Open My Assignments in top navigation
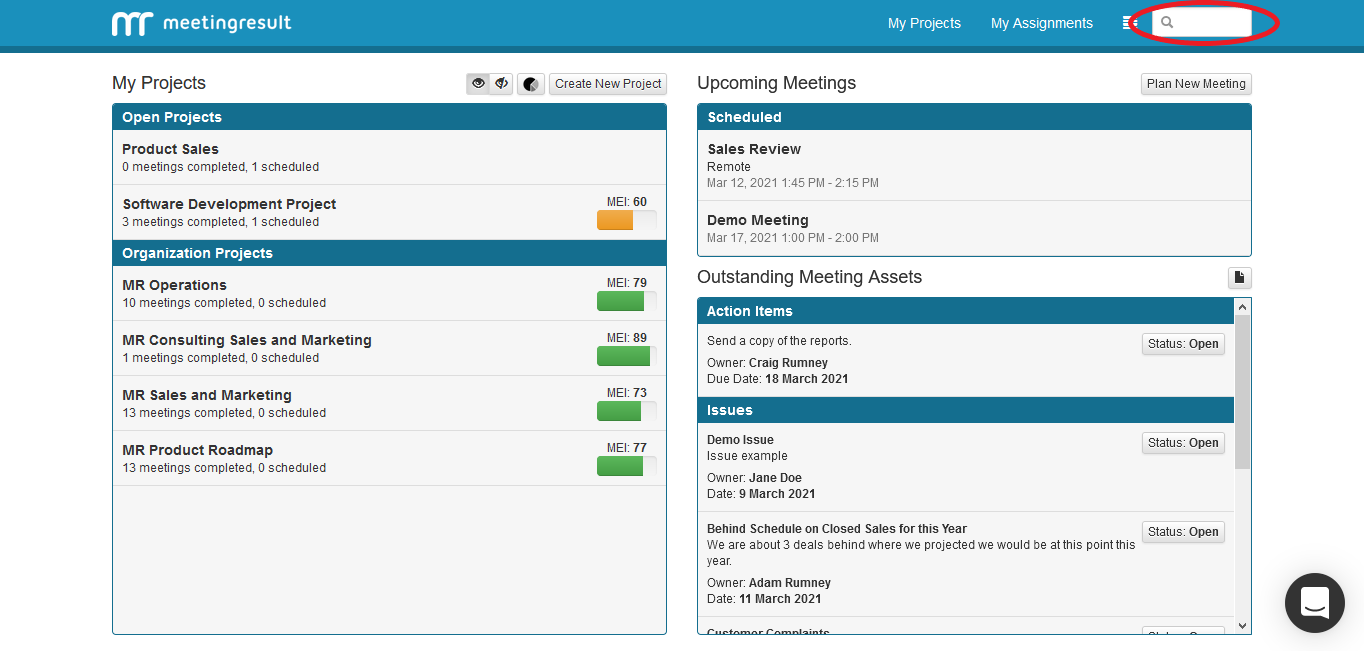The height and width of the screenshot is (651, 1364). point(1041,23)
